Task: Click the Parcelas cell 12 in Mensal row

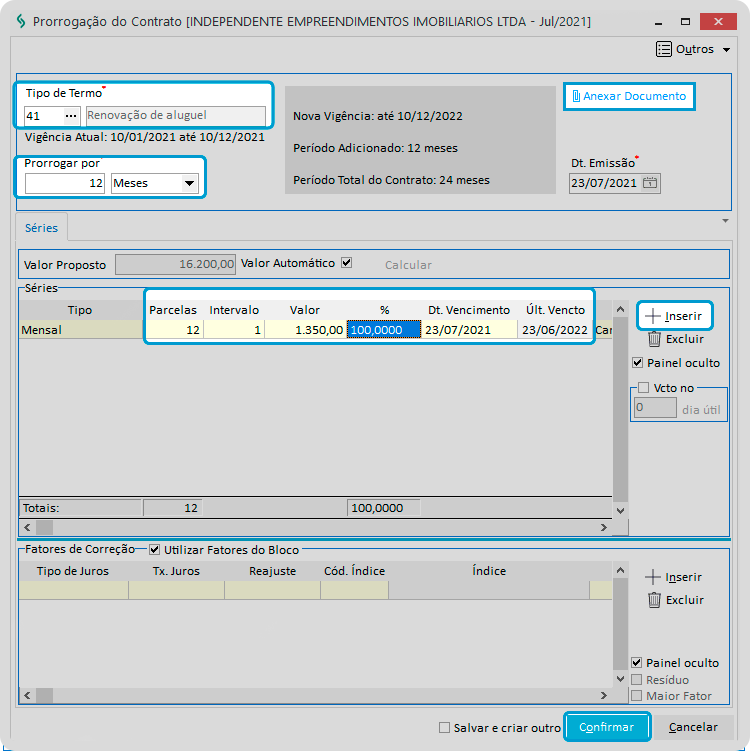Action: 174,330
